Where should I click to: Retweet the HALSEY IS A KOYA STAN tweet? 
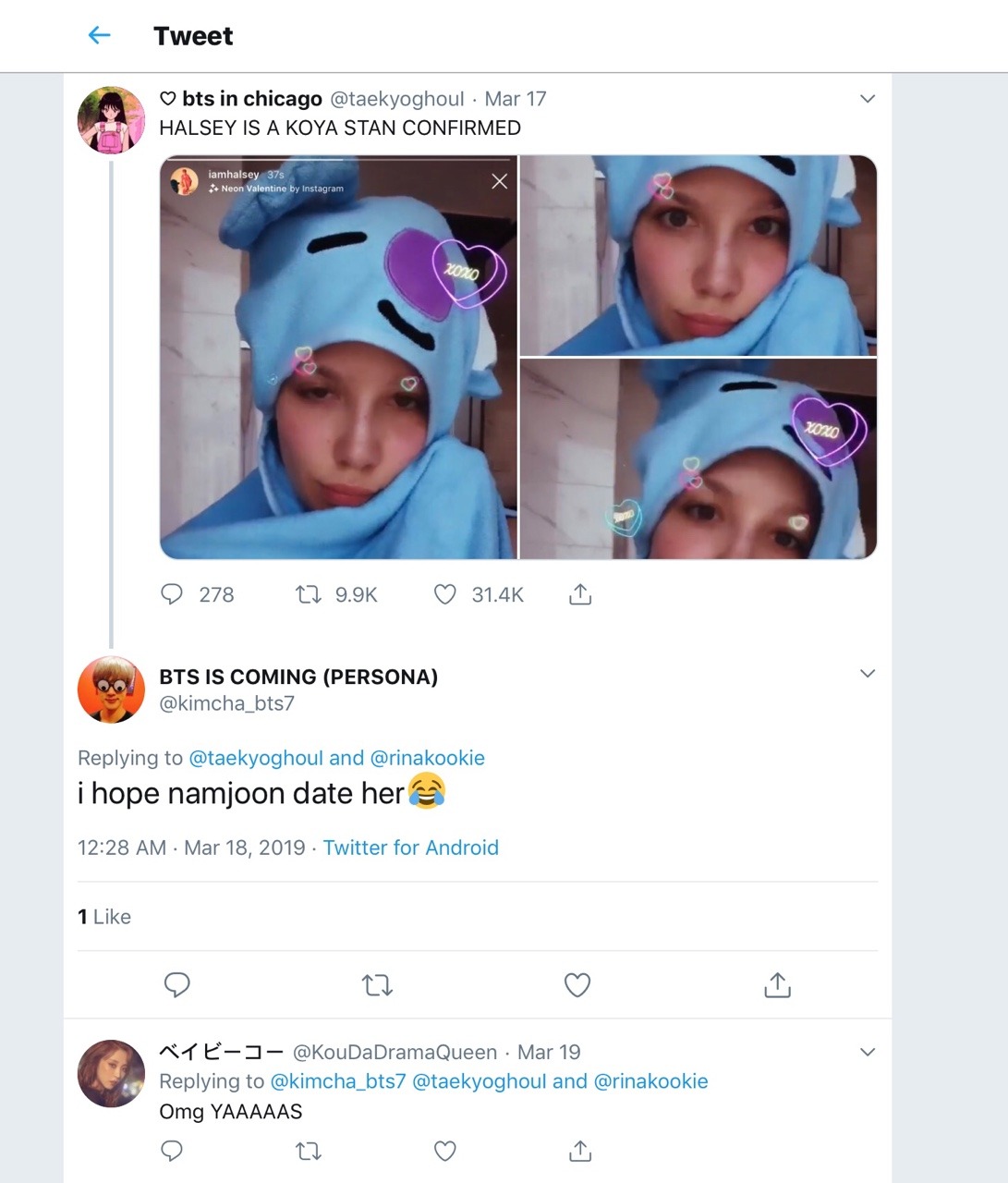pos(308,594)
